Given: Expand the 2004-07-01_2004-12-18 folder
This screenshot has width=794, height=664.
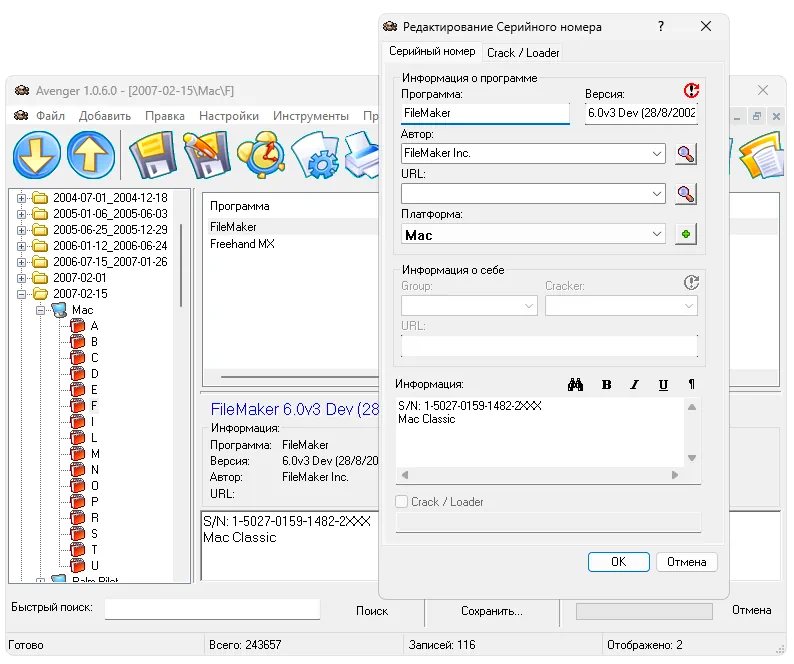Looking at the screenshot, I should pyautogui.click(x=21, y=198).
